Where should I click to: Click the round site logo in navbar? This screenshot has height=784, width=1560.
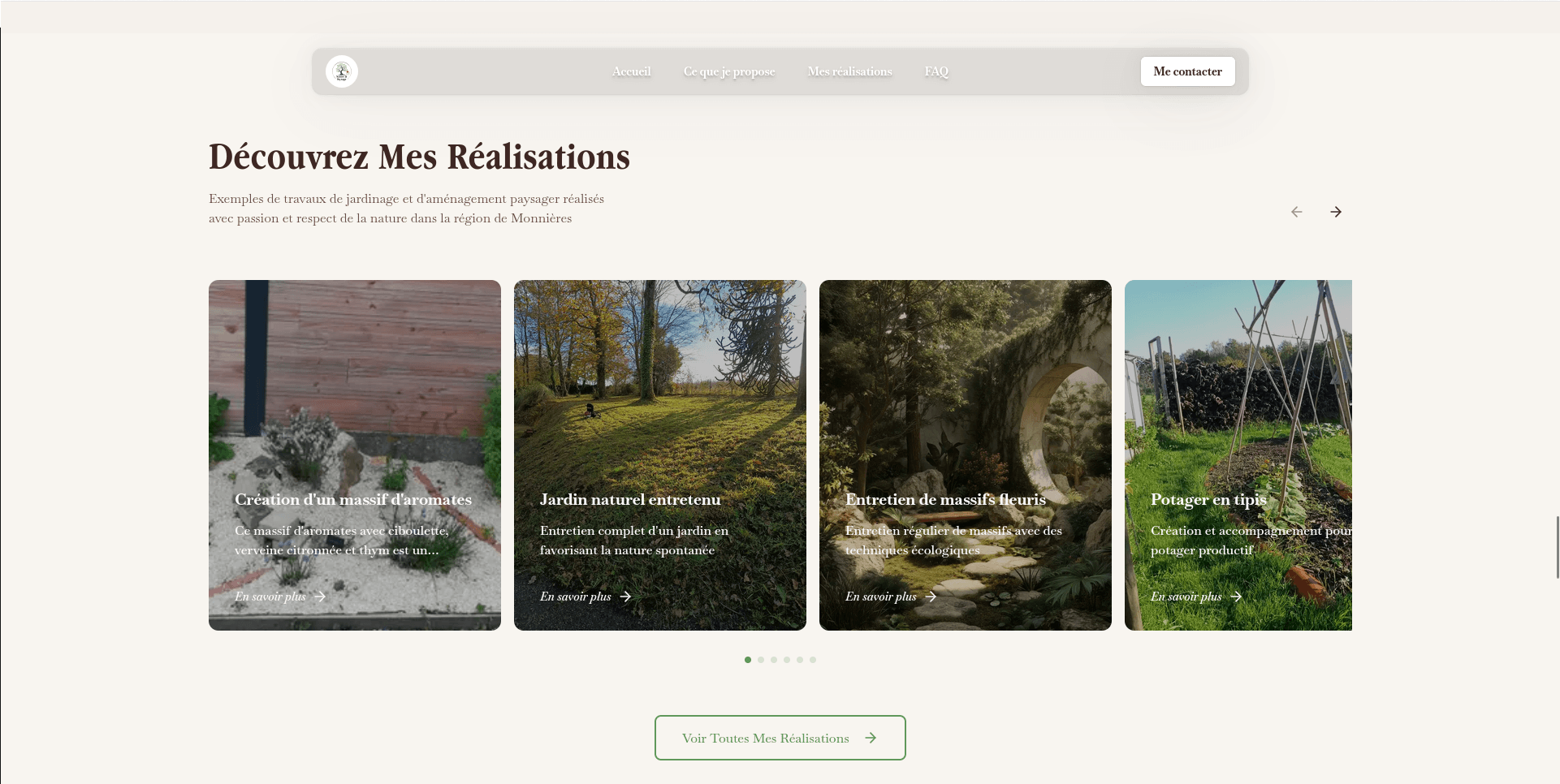pyautogui.click(x=342, y=71)
